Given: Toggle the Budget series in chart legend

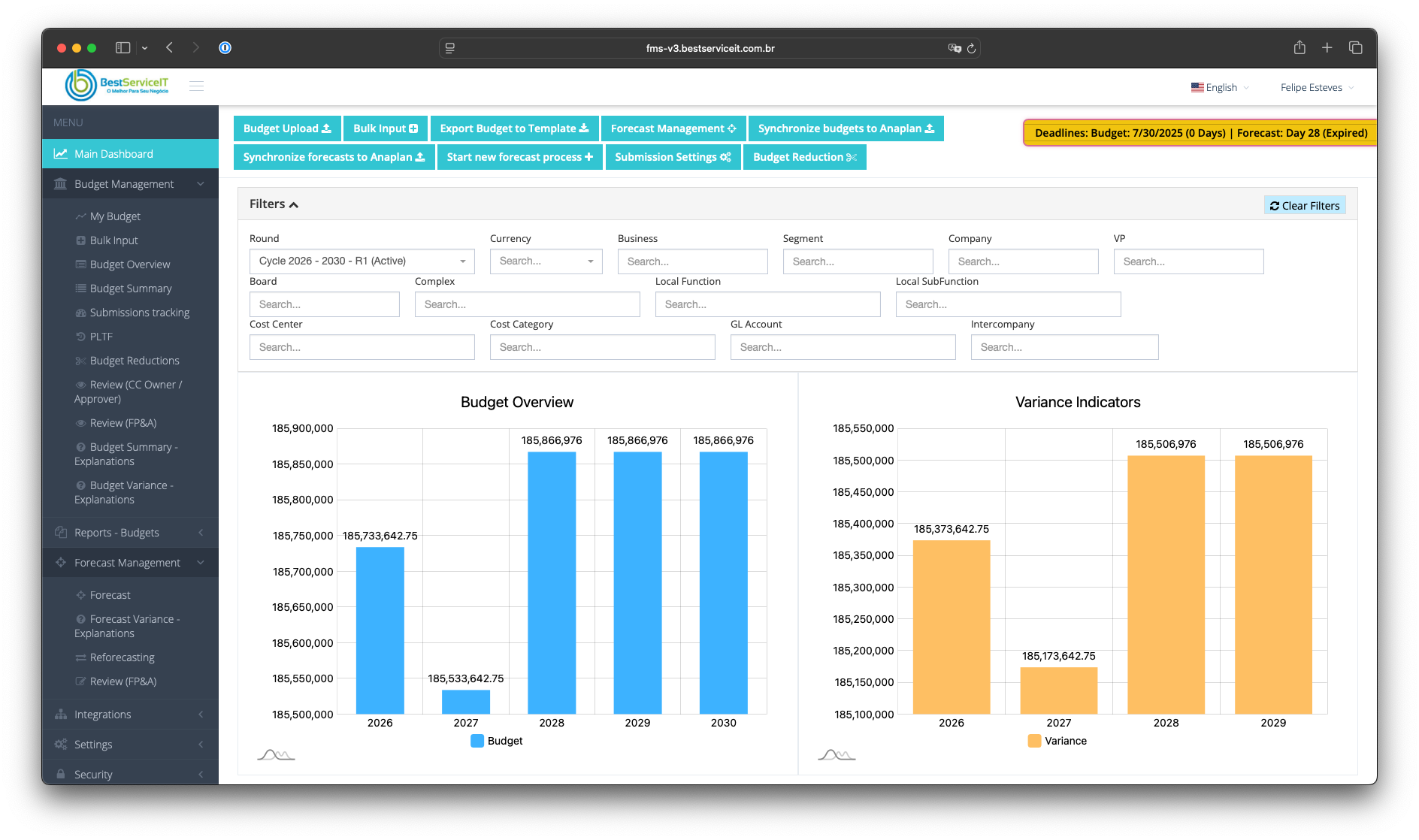Looking at the screenshot, I should (496, 741).
